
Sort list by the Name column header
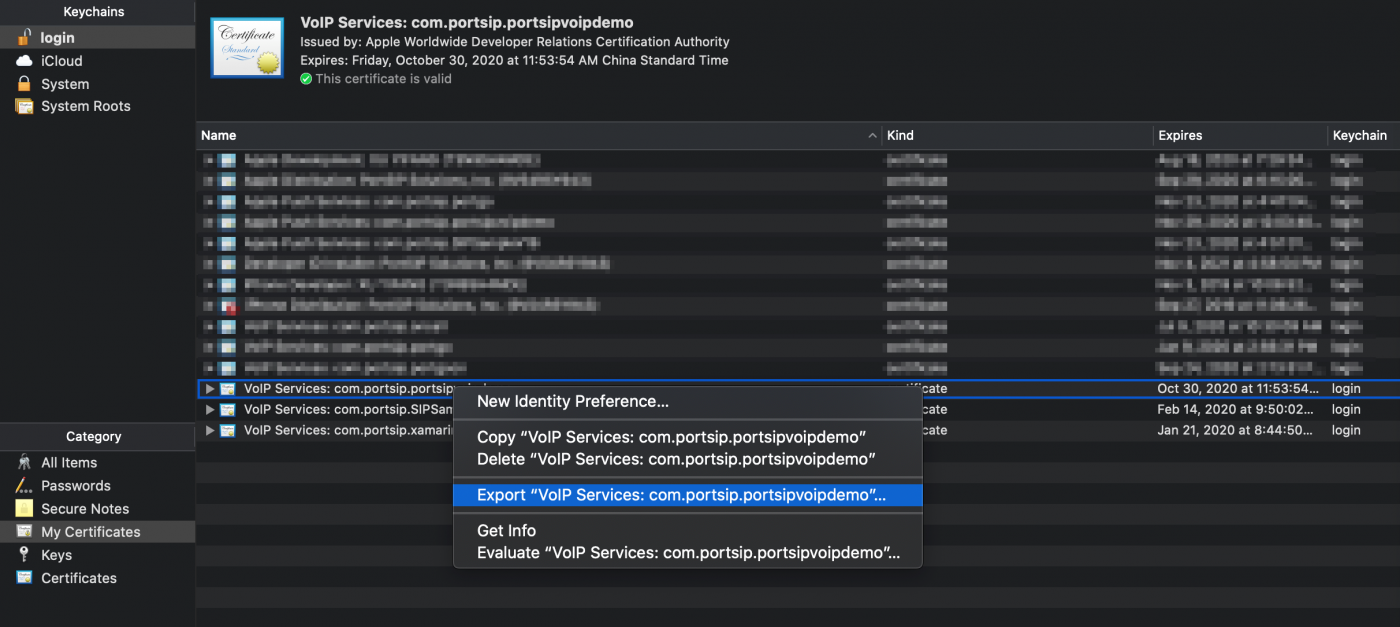(x=219, y=135)
